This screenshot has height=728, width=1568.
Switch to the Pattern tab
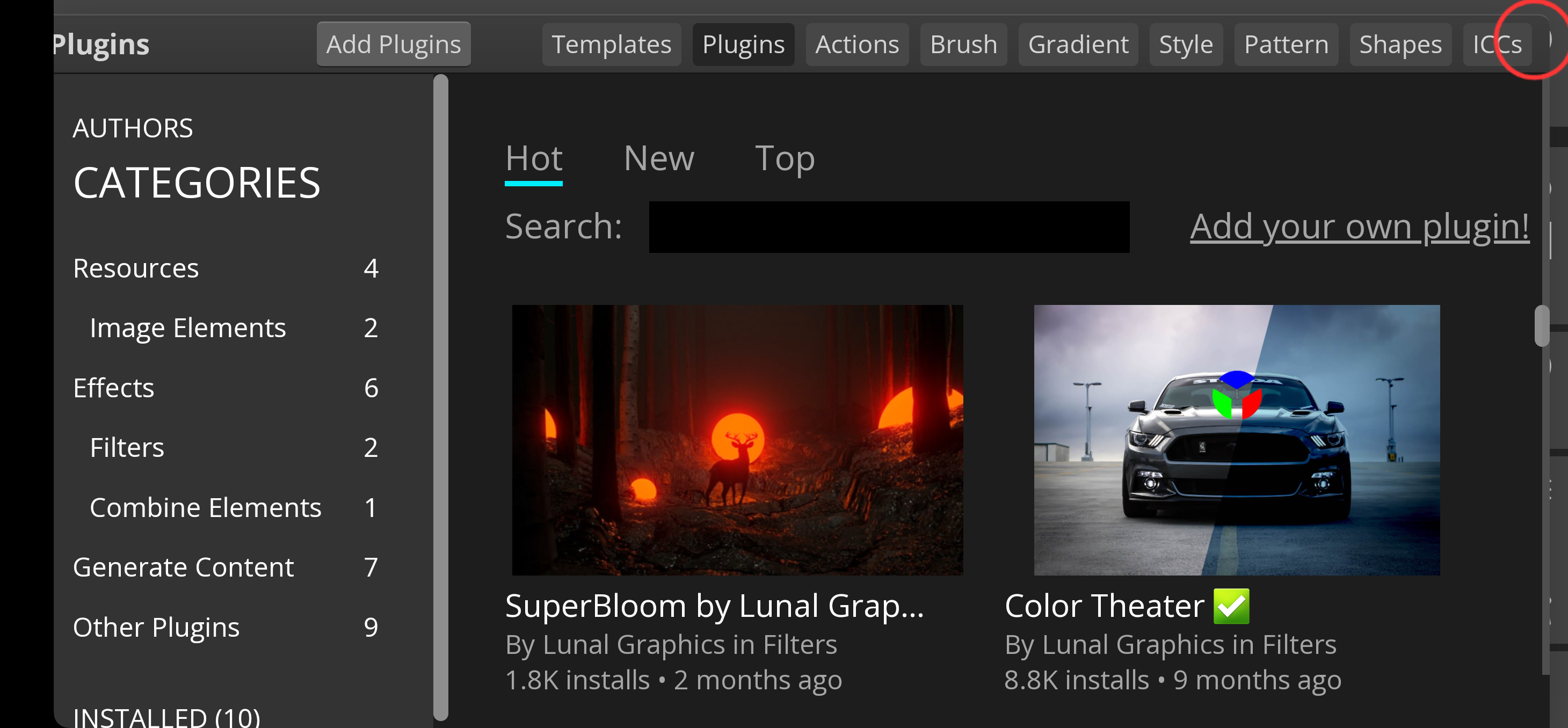1286,43
